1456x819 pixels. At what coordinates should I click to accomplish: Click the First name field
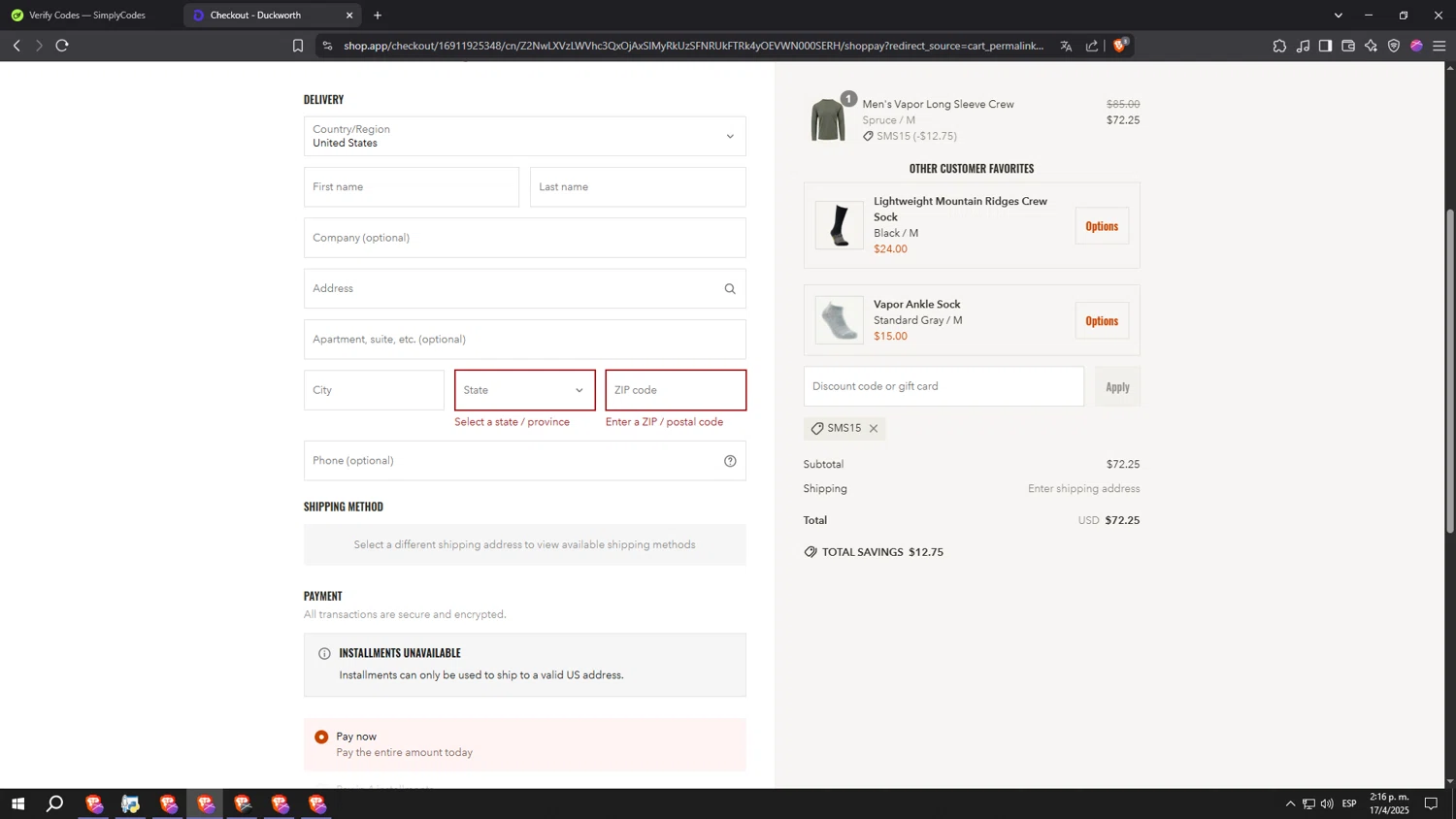coord(412,187)
